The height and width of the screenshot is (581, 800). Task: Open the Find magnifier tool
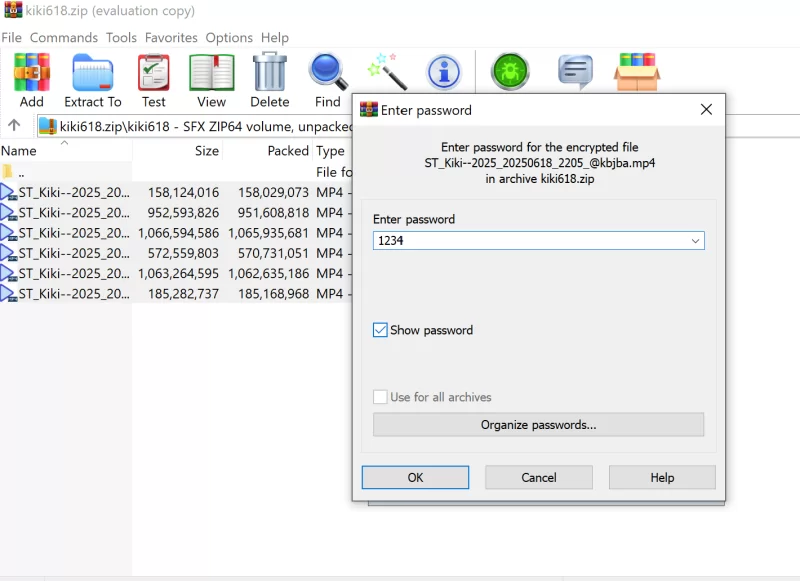[x=328, y=71]
